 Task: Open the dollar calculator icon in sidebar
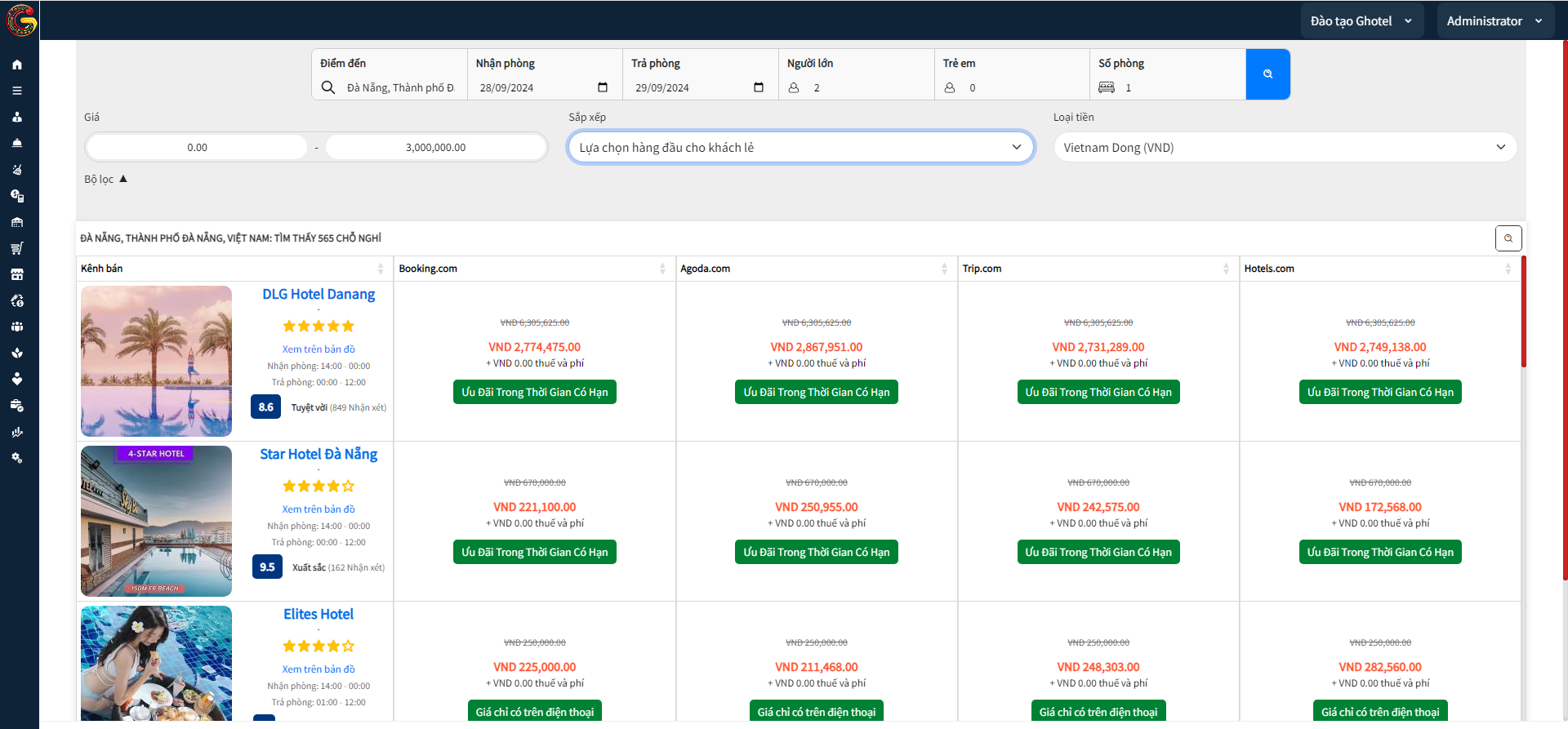tap(17, 196)
